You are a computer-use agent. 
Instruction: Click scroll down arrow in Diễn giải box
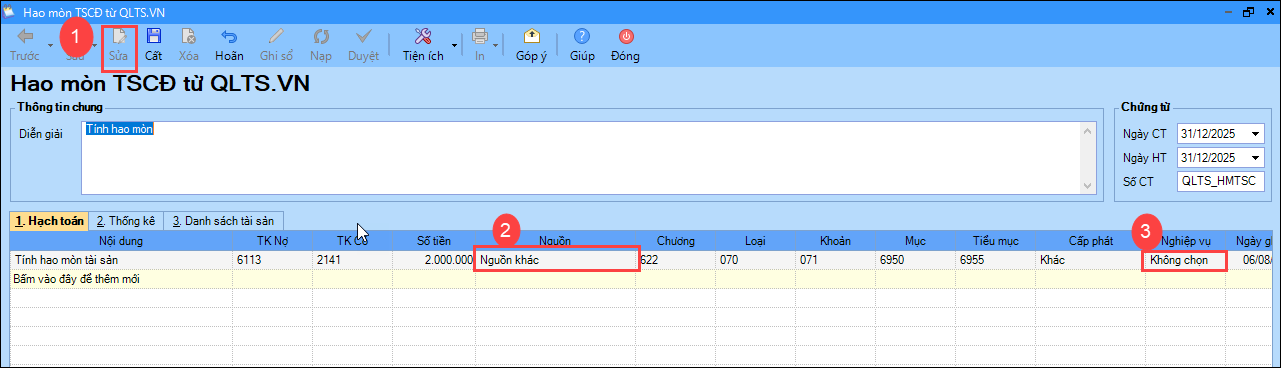pos(1089,185)
